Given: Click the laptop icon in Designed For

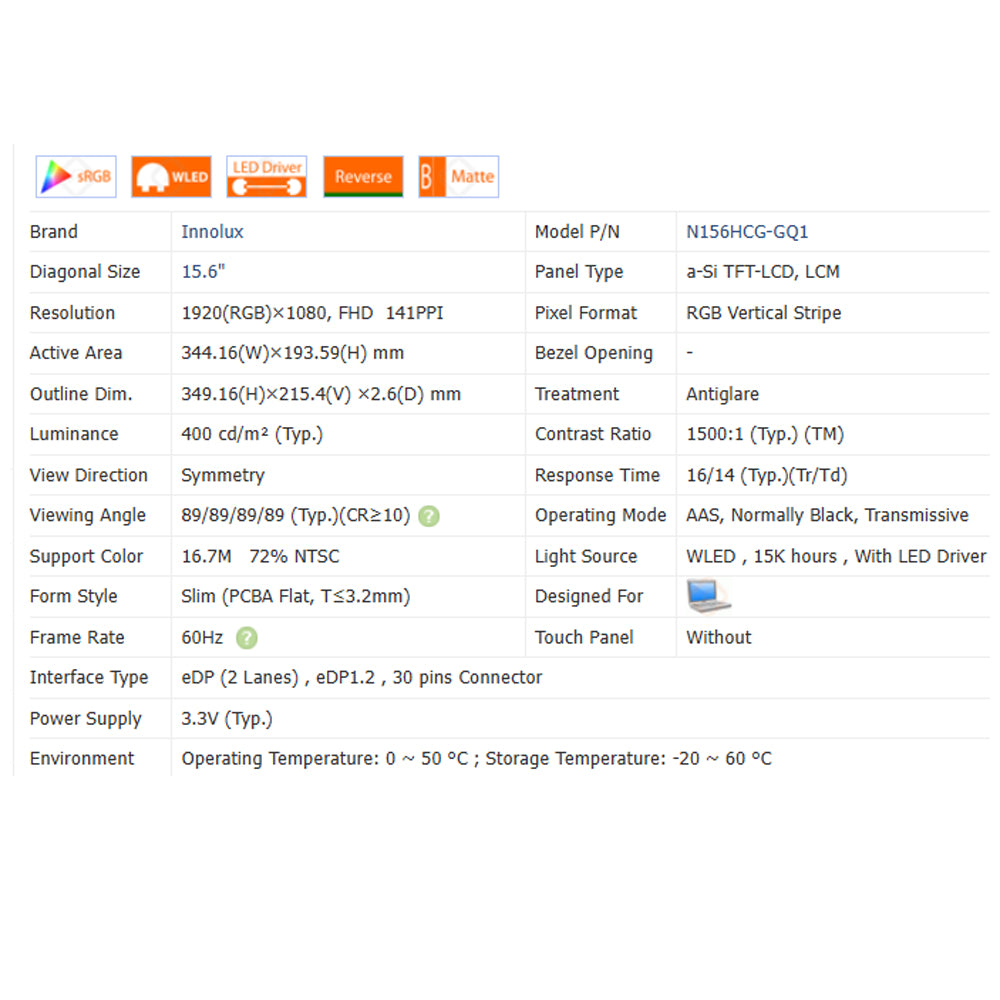Looking at the screenshot, I should [708, 596].
